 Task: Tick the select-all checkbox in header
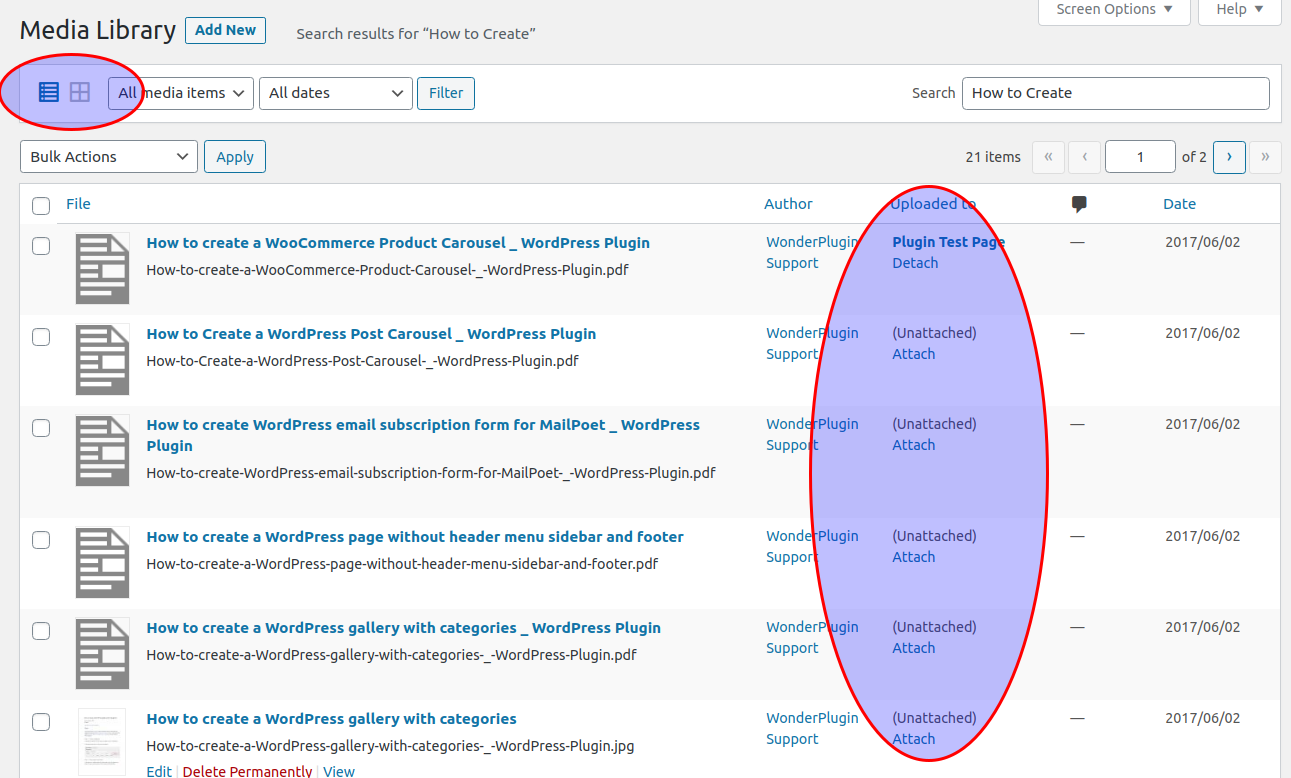click(41, 206)
